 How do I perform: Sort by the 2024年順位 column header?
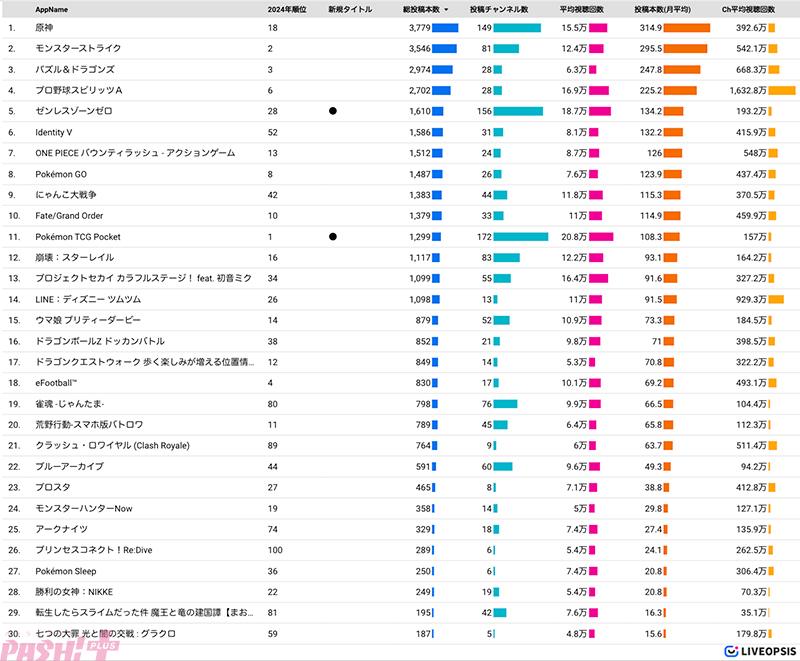[287, 9]
